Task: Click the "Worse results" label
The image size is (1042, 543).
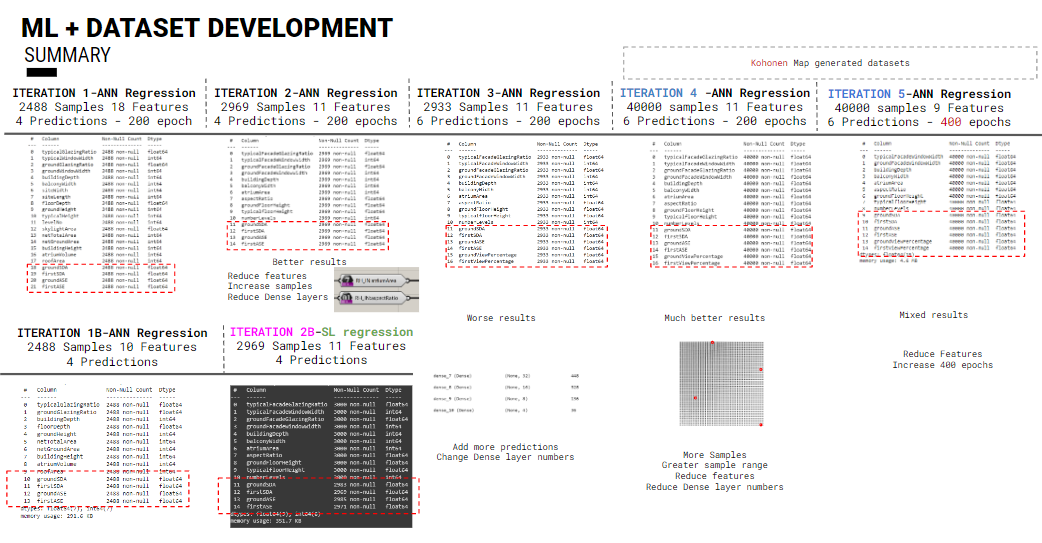Action: click(501, 318)
